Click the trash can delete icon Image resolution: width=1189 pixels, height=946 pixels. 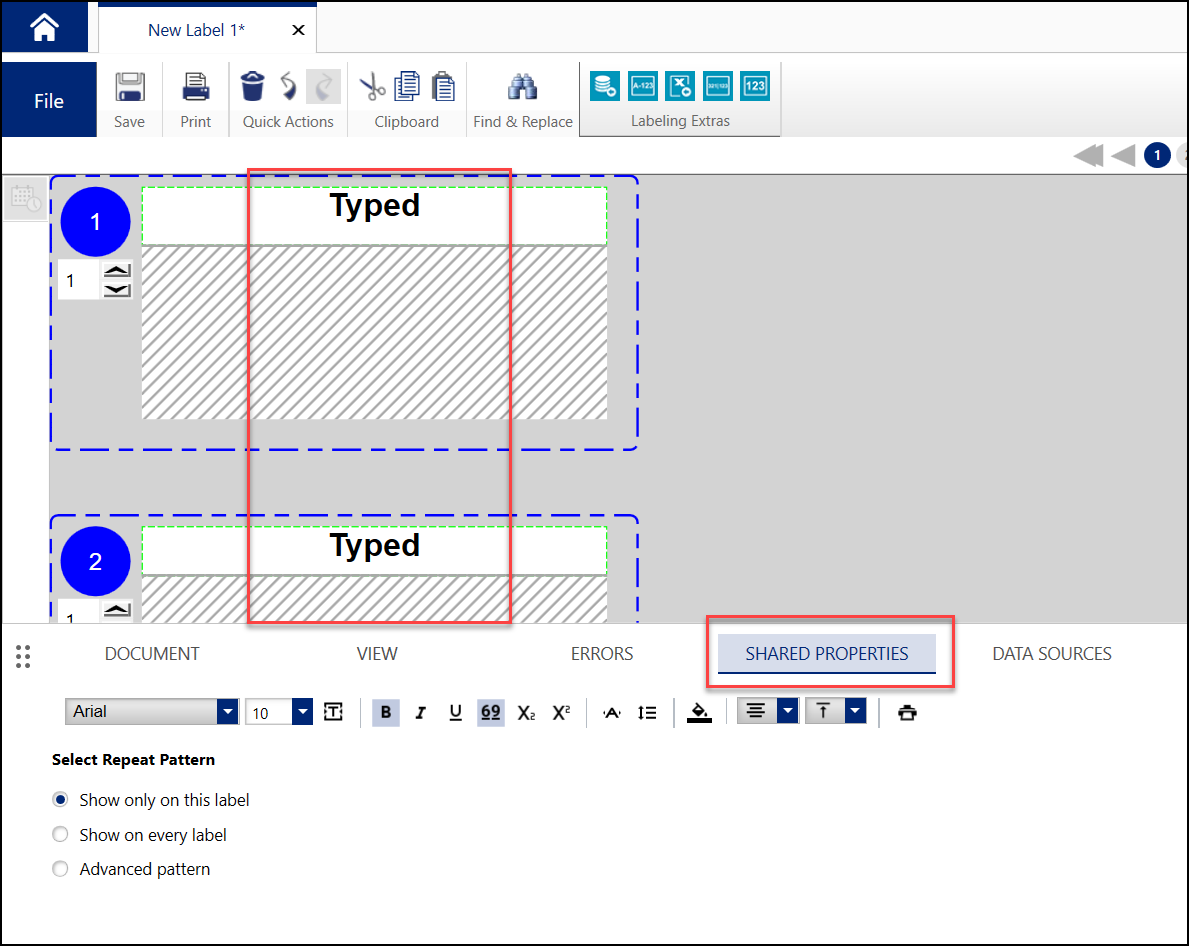tap(253, 87)
